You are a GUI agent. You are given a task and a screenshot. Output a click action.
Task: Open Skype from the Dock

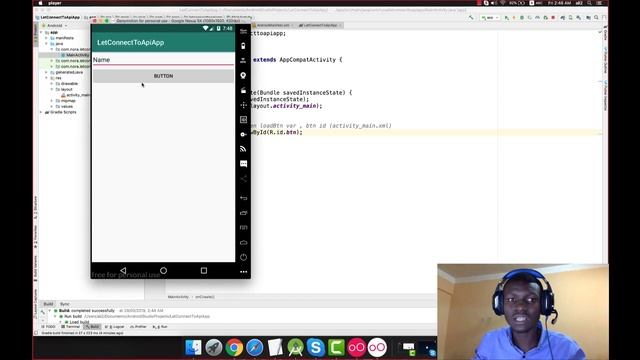(316, 347)
